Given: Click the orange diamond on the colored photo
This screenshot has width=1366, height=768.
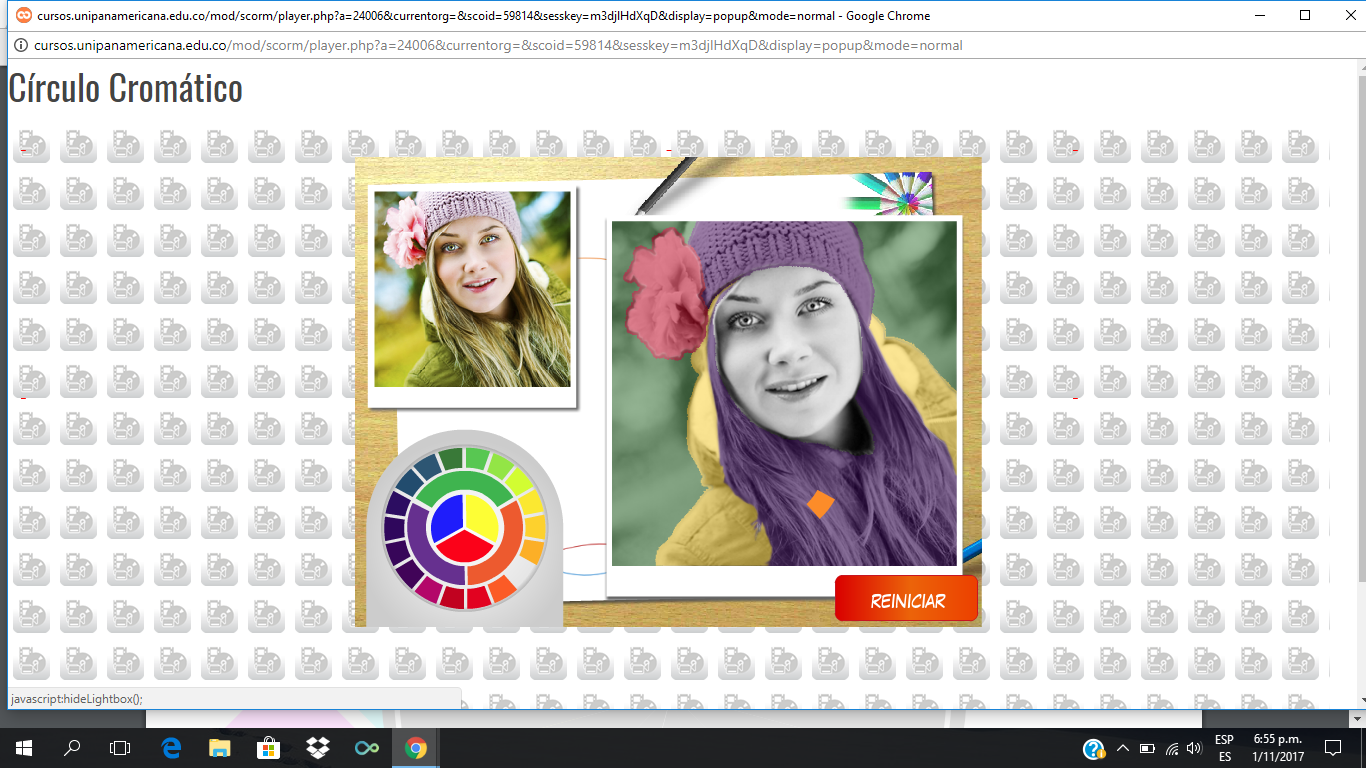Looking at the screenshot, I should [x=820, y=504].
